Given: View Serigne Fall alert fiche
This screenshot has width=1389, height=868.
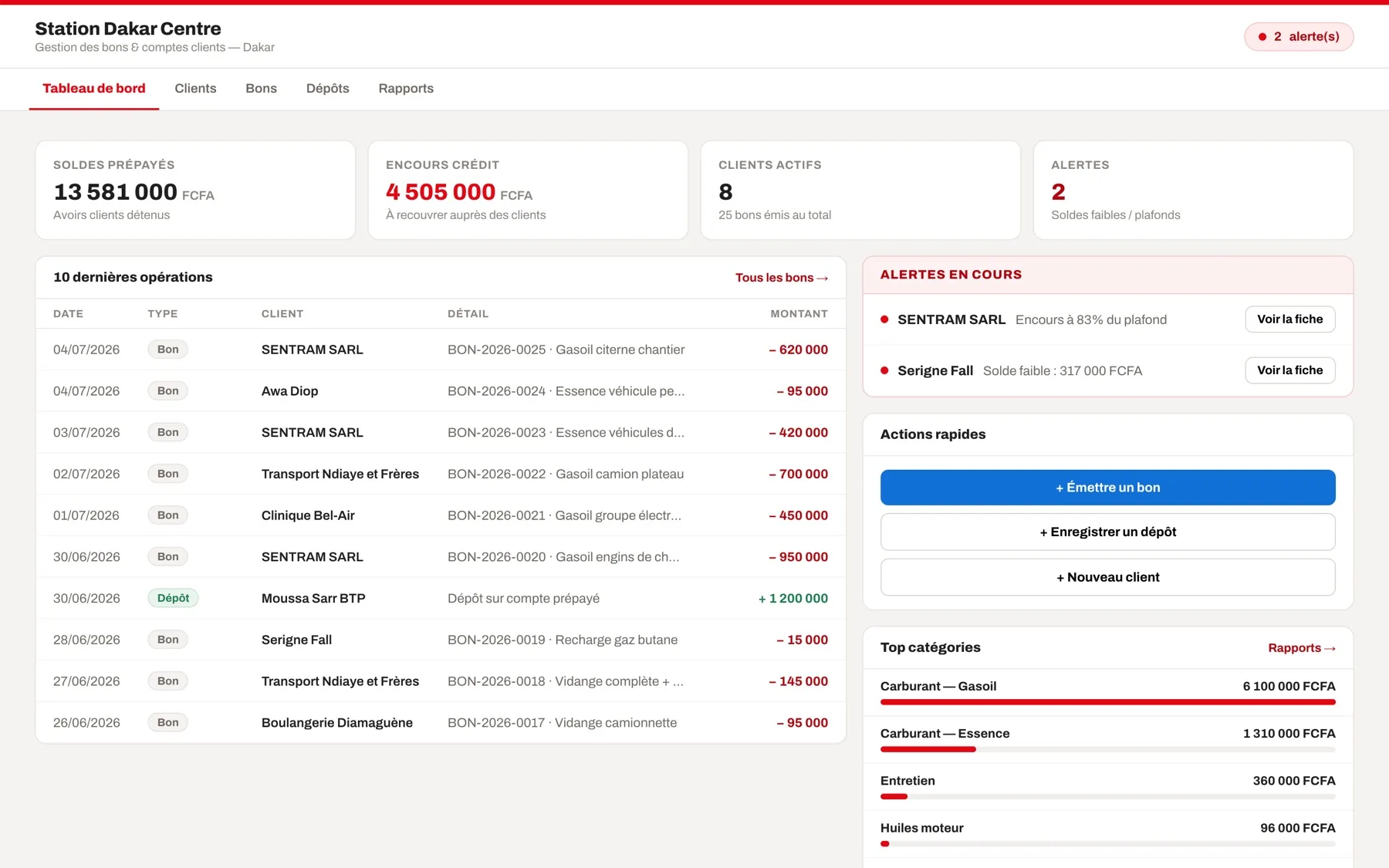Looking at the screenshot, I should point(1289,370).
